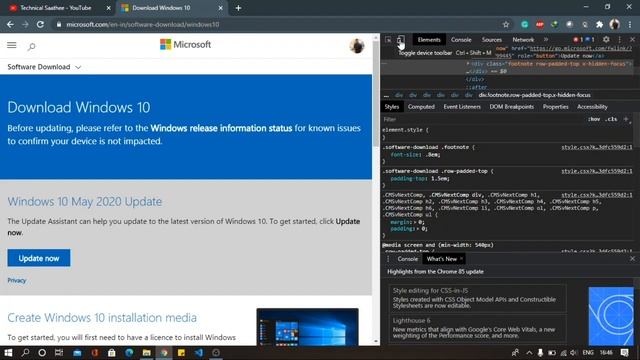Switch to Technical Saathee - YouTube tab
This screenshot has height=360, width=640.
point(59,8)
